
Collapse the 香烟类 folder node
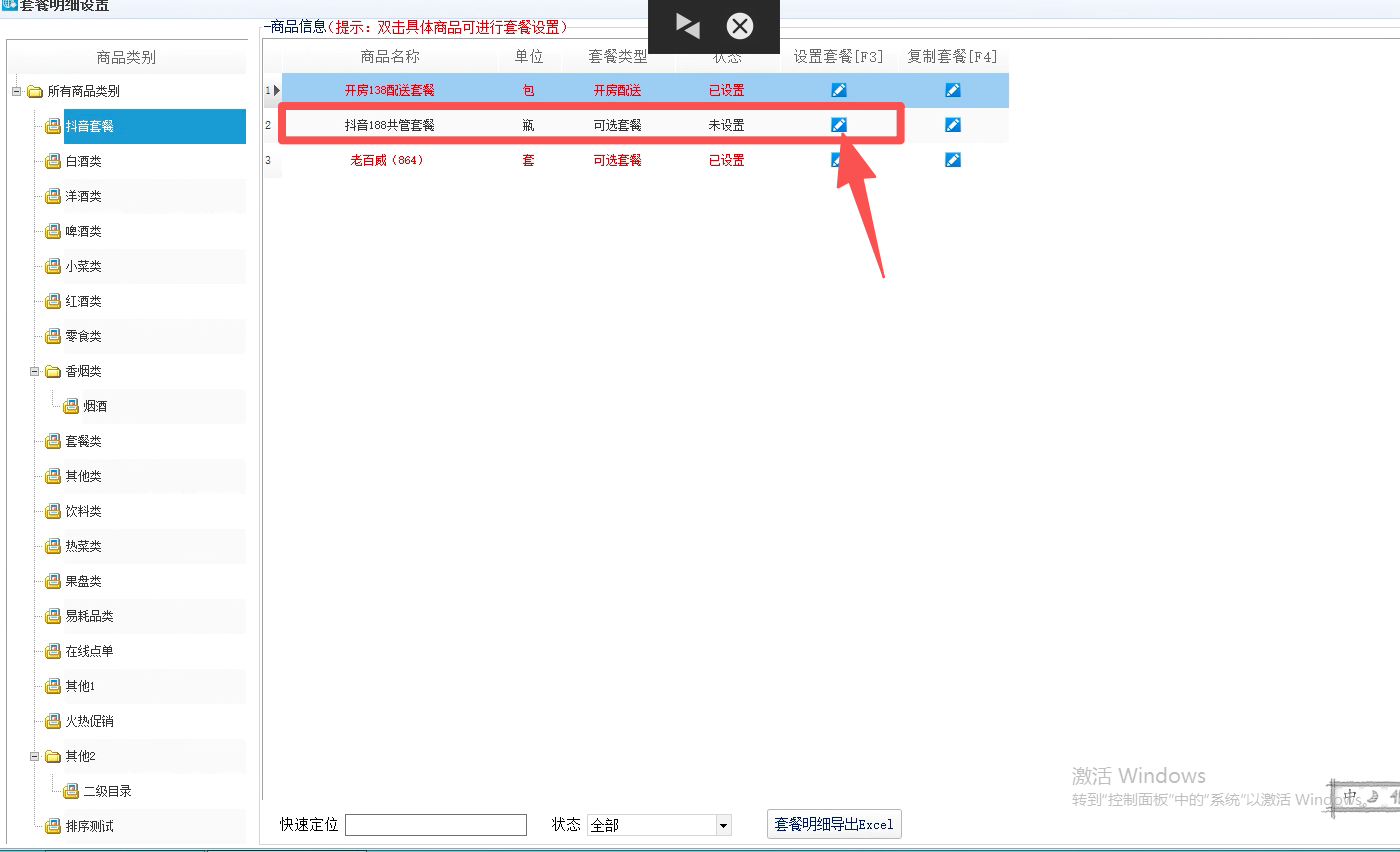coord(35,371)
